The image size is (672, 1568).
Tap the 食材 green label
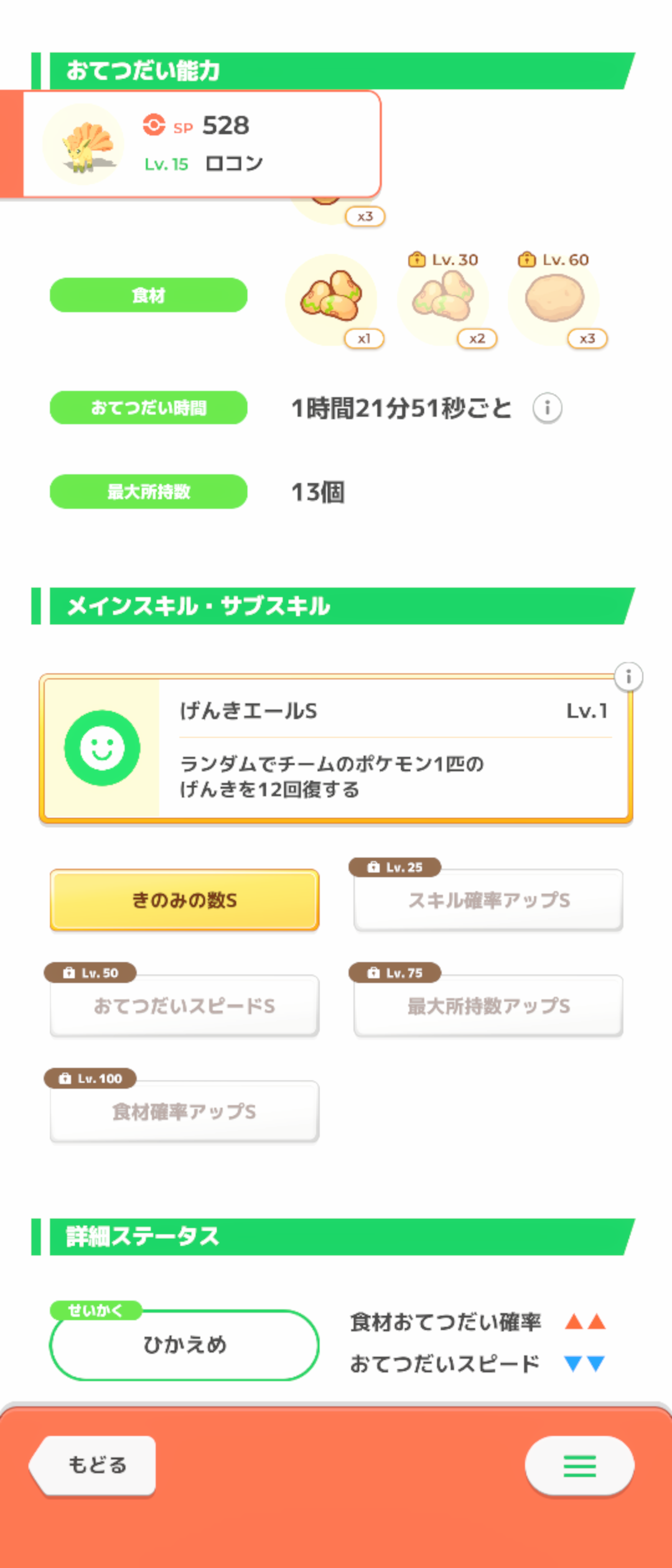tap(149, 295)
